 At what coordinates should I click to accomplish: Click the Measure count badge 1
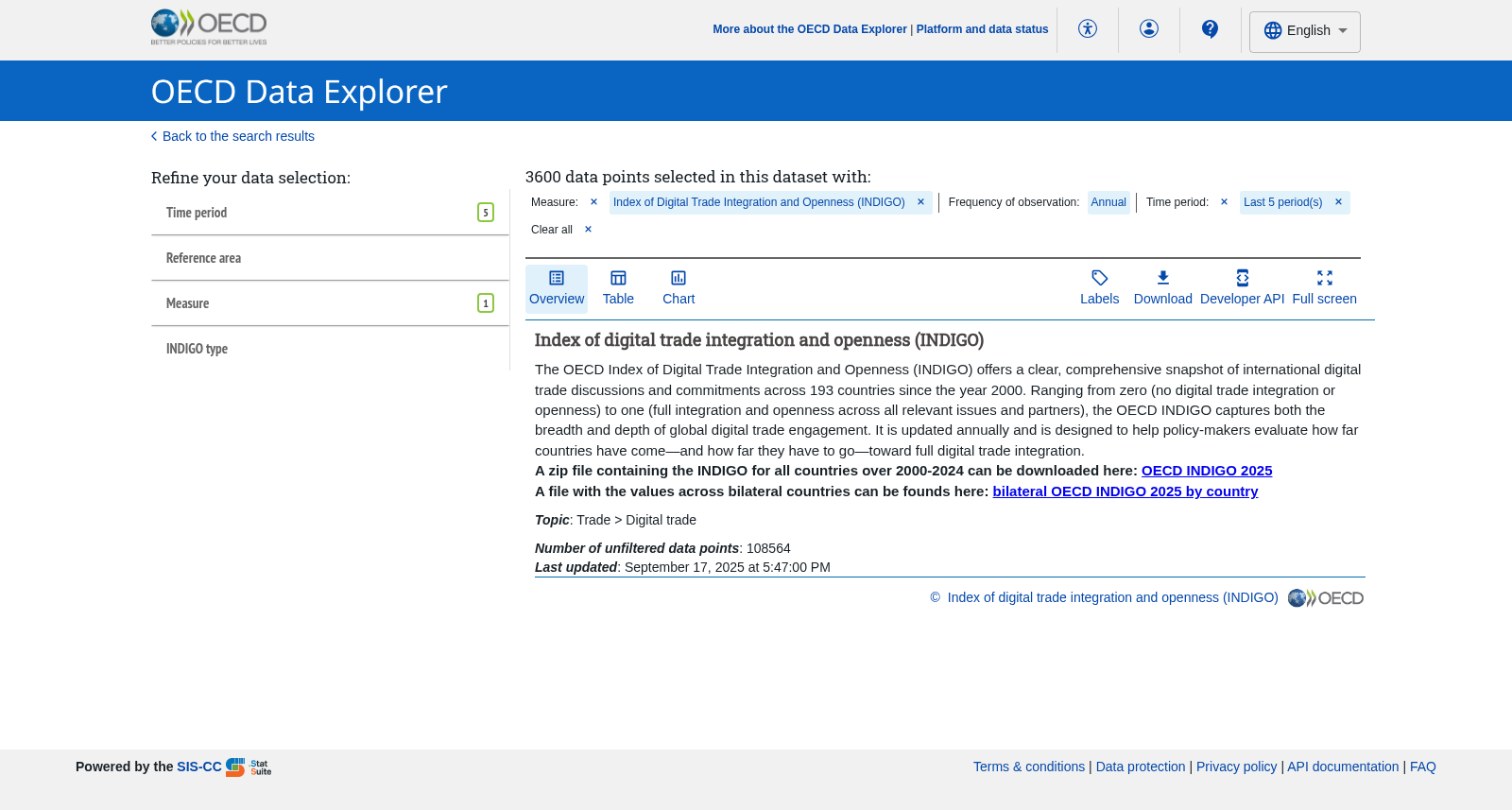click(x=486, y=303)
